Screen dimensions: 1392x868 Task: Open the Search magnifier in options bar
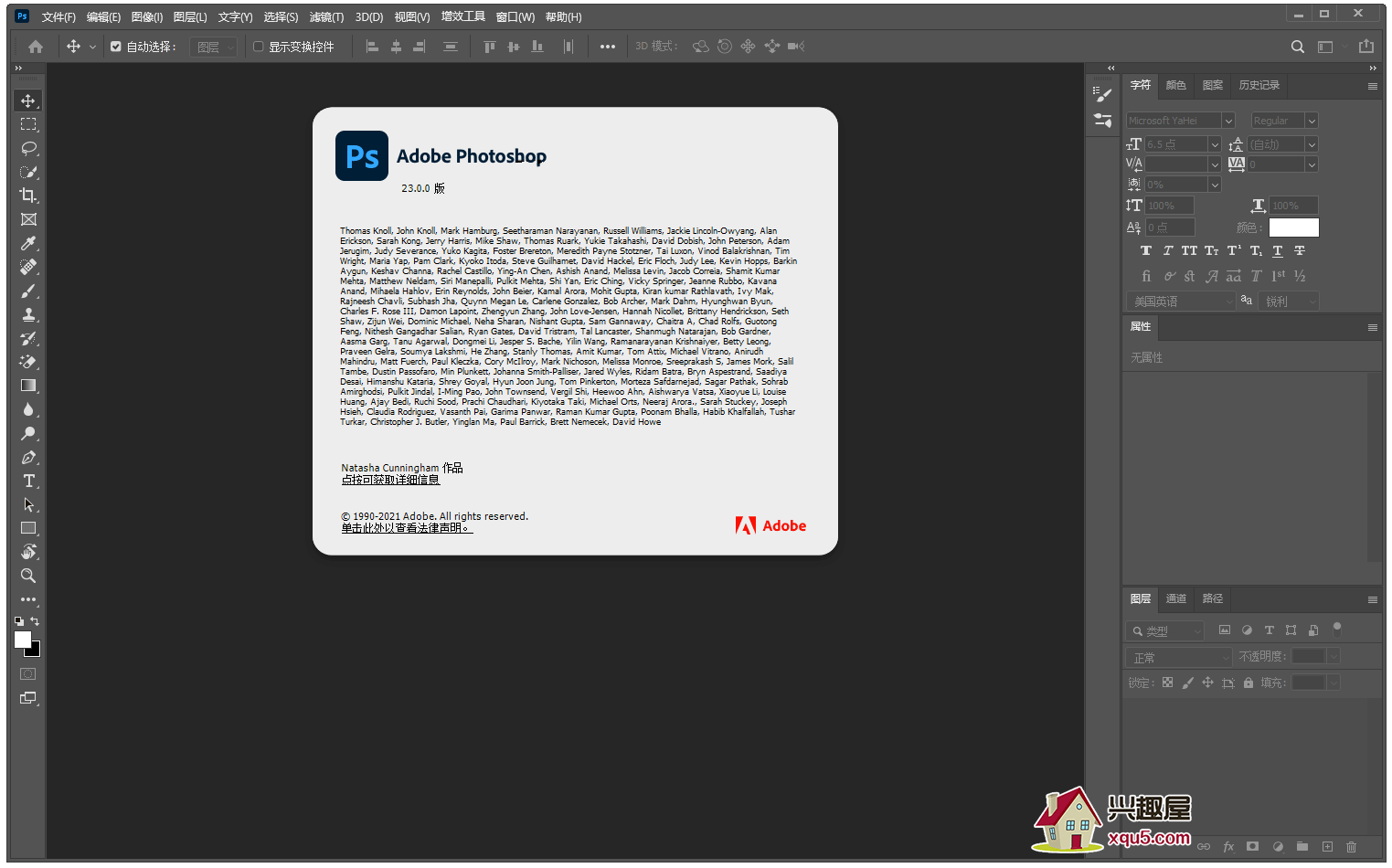coord(1297,47)
